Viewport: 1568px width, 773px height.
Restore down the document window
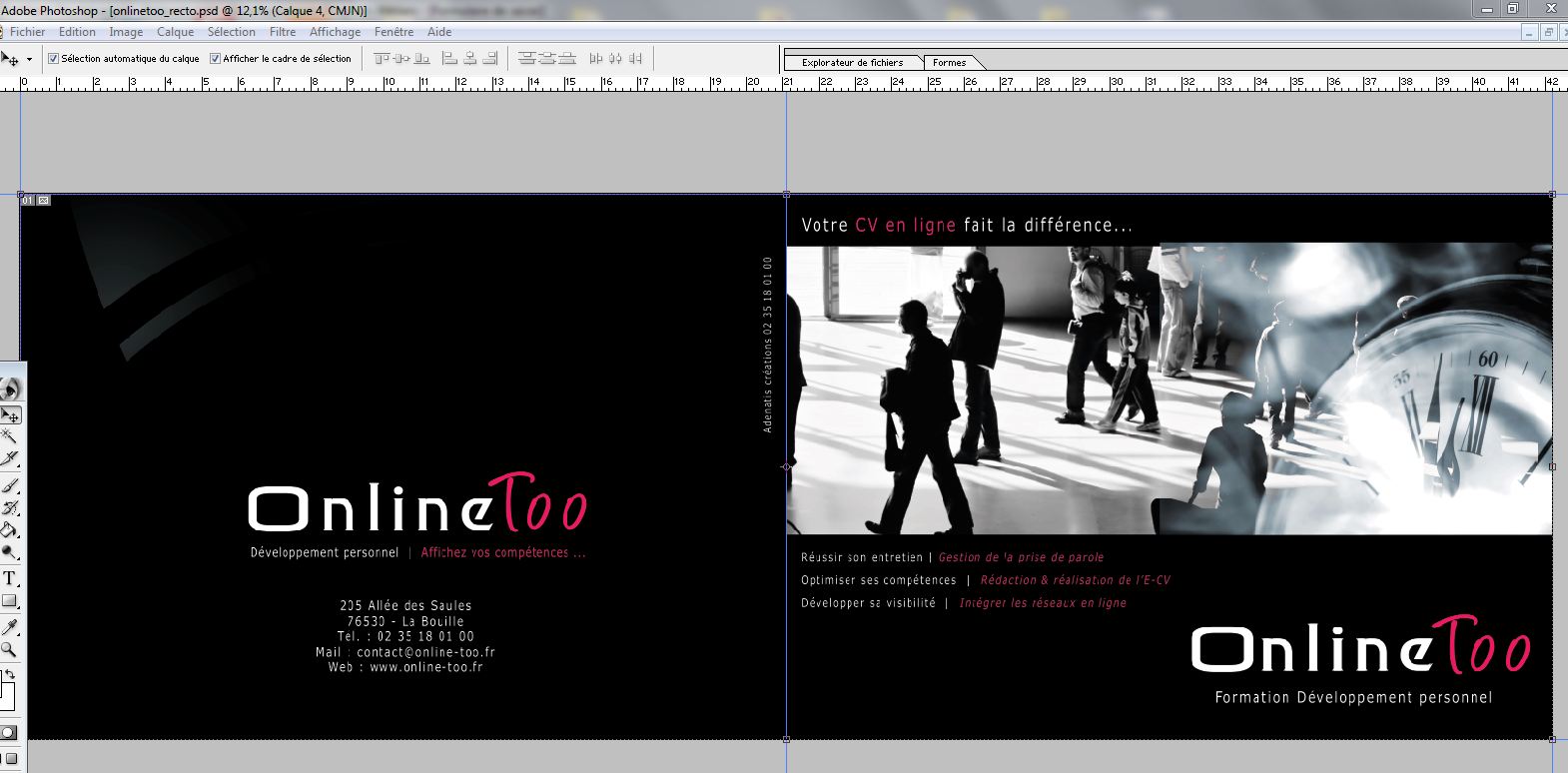[x=1548, y=32]
